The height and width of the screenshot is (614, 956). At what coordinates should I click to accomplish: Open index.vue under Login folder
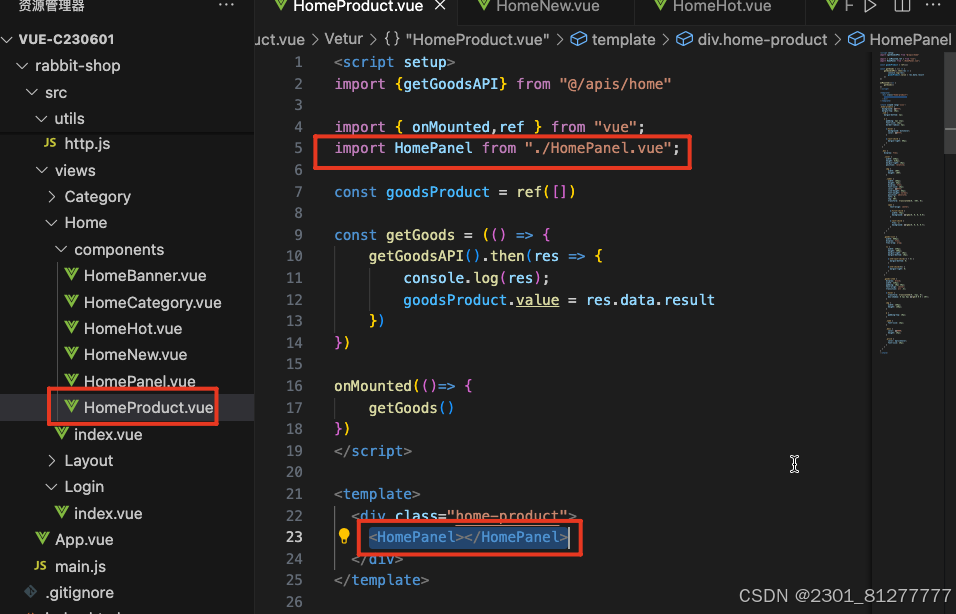coord(108,513)
